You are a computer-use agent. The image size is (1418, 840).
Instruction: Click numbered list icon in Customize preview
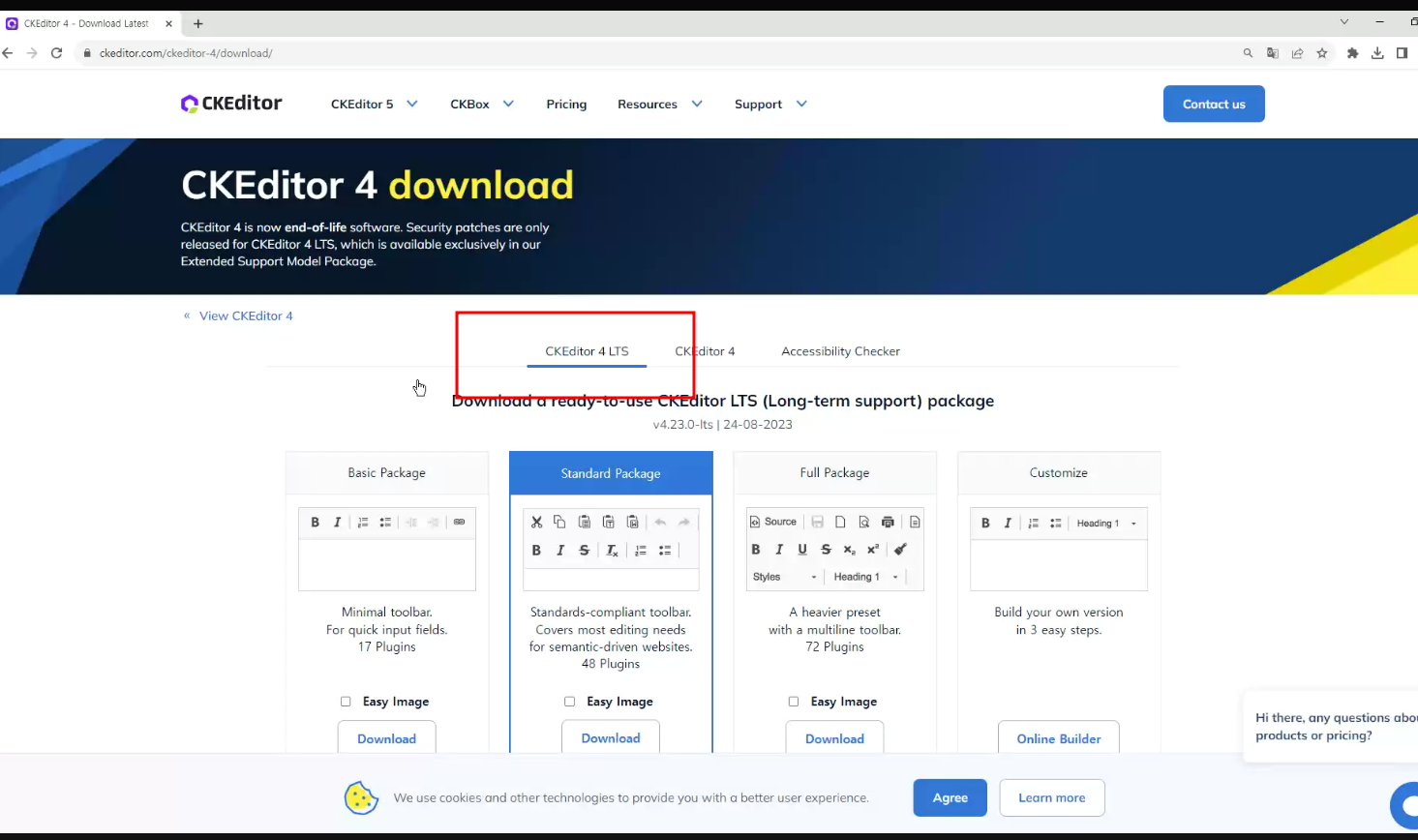pyautogui.click(x=1033, y=523)
